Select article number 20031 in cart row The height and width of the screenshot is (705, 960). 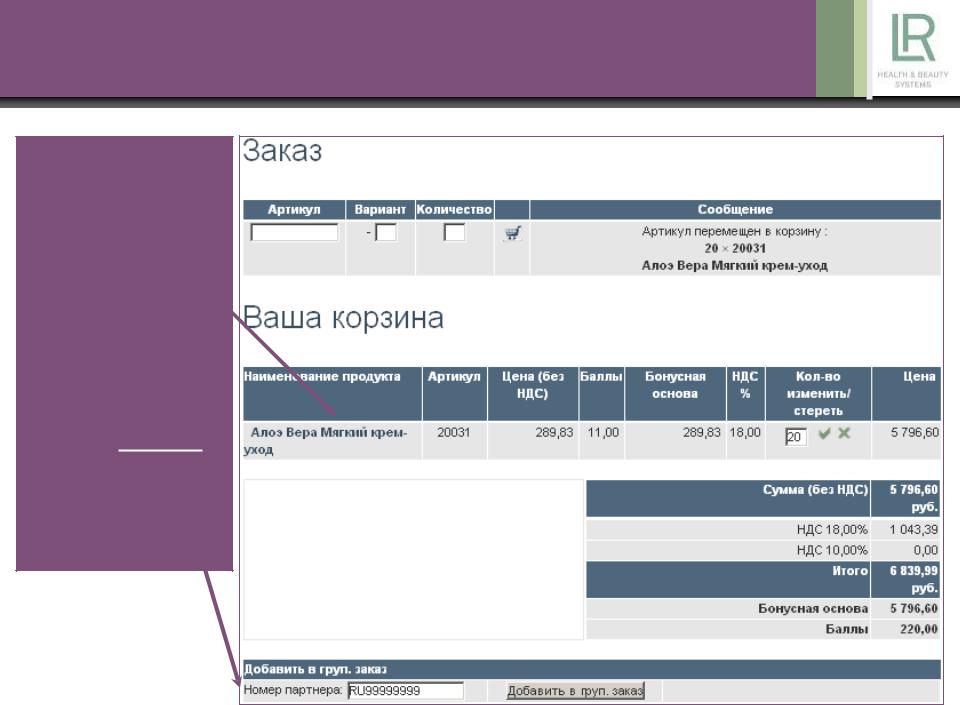454,433
